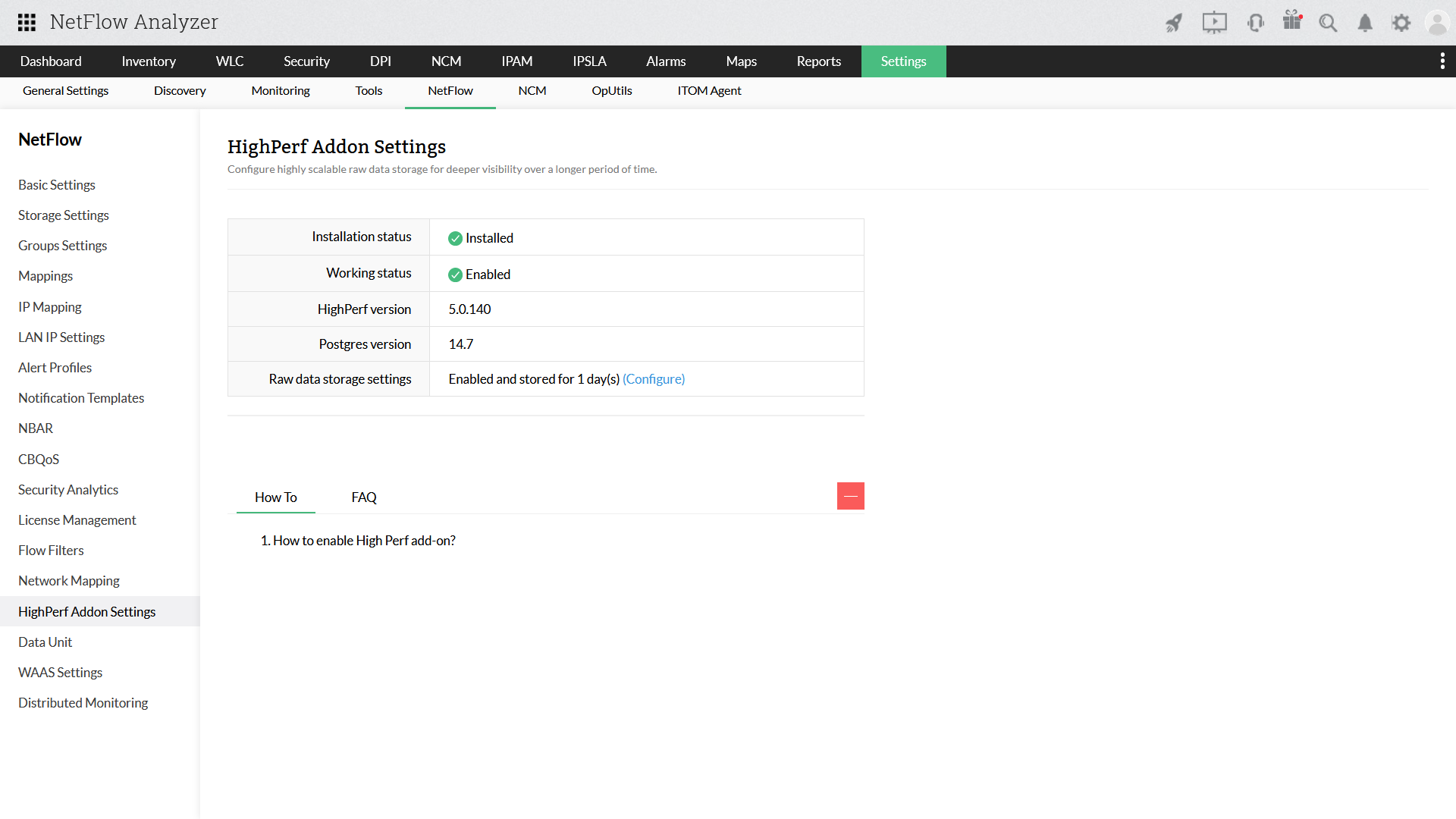Image resolution: width=1456 pixels, height=819 pixels.
Task: Expand the three-dot overflow menu
Action: point(1442,61)
